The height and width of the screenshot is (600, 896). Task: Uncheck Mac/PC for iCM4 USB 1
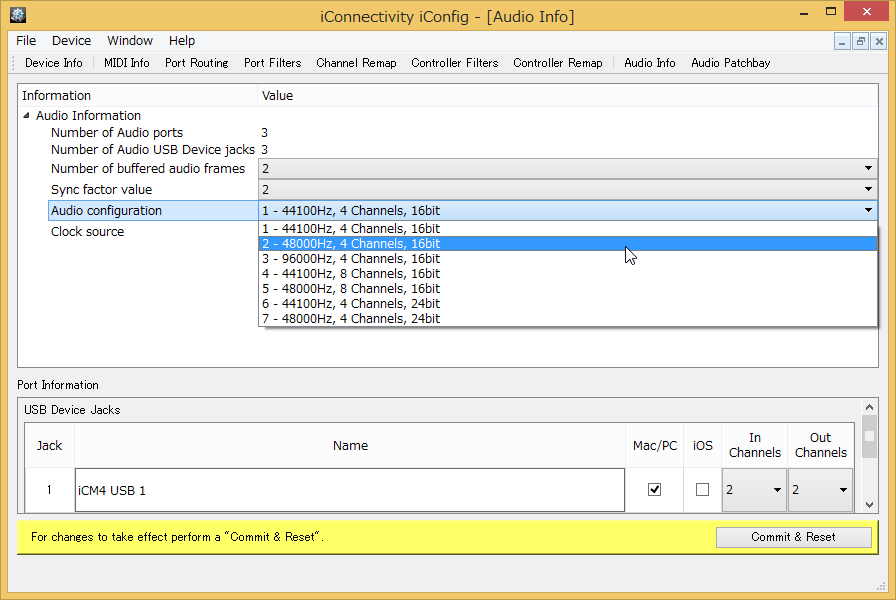click(x=654, y=490)
